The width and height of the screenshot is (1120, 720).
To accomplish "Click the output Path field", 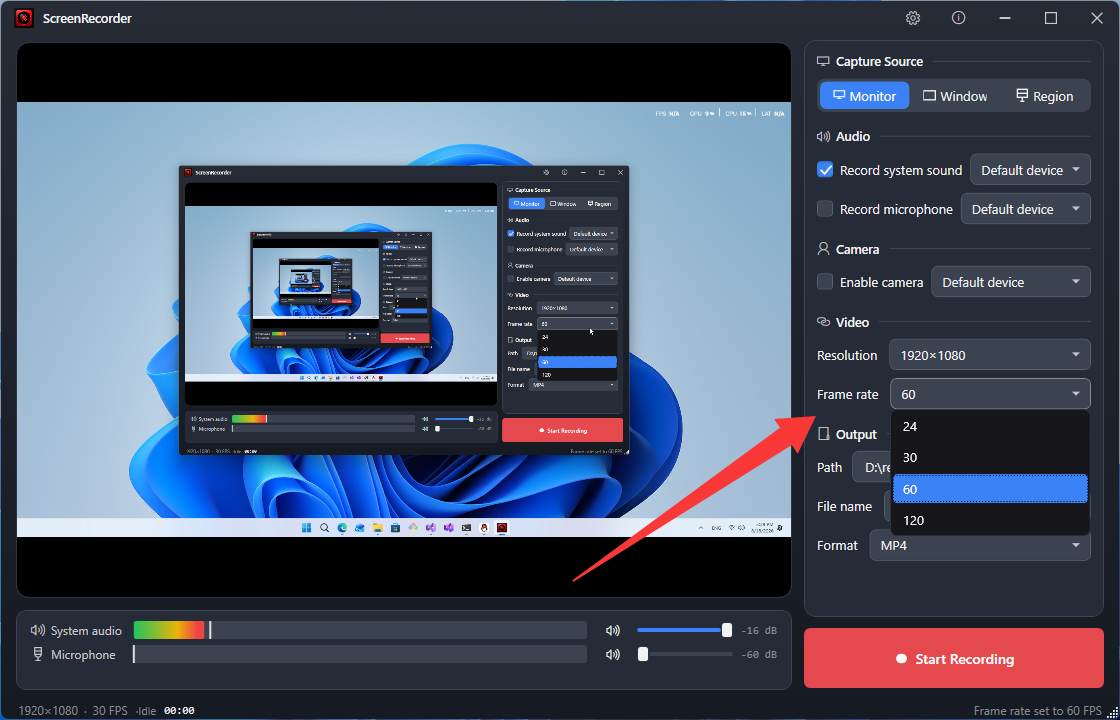I will click(872, 467).
